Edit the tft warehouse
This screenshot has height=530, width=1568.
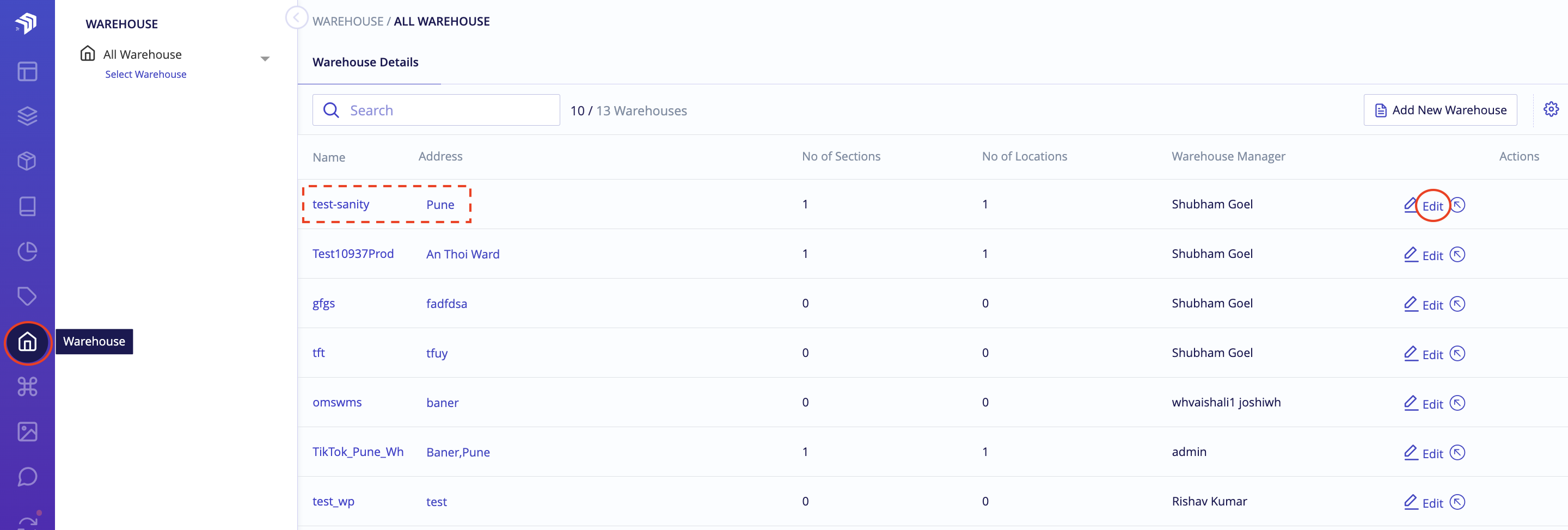point(1432,355)
